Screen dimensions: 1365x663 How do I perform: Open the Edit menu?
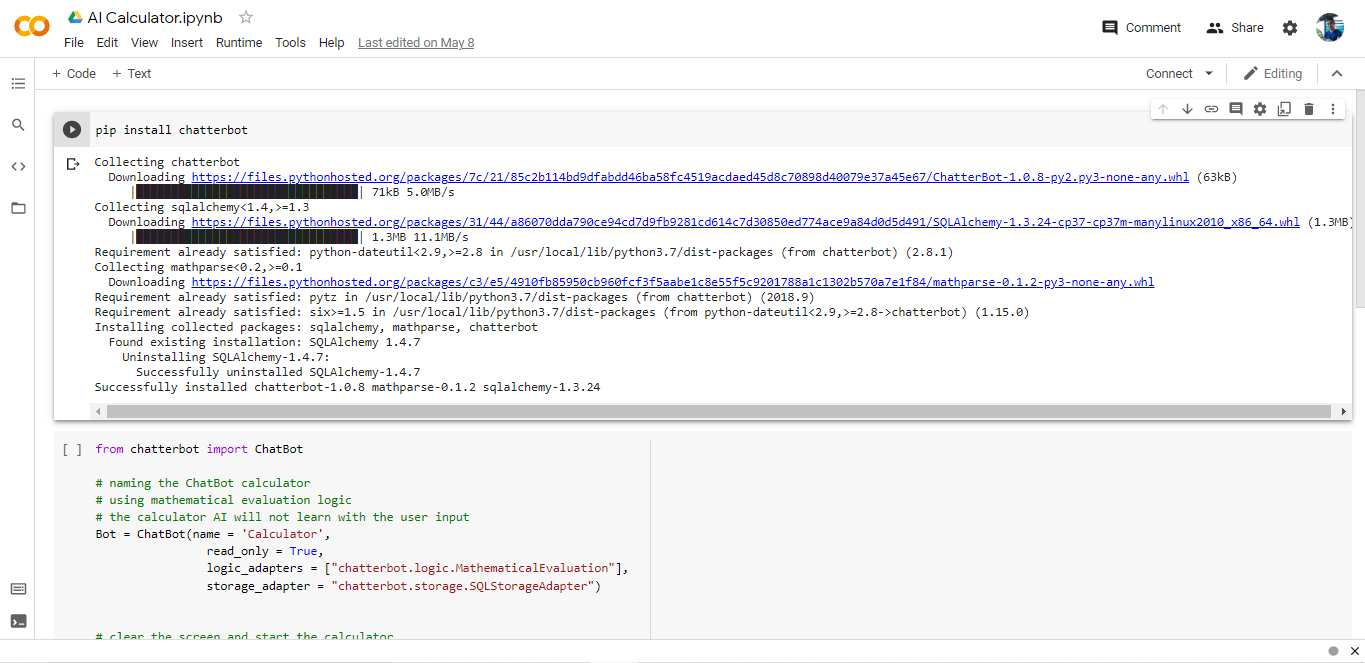[x=107, y=43]
